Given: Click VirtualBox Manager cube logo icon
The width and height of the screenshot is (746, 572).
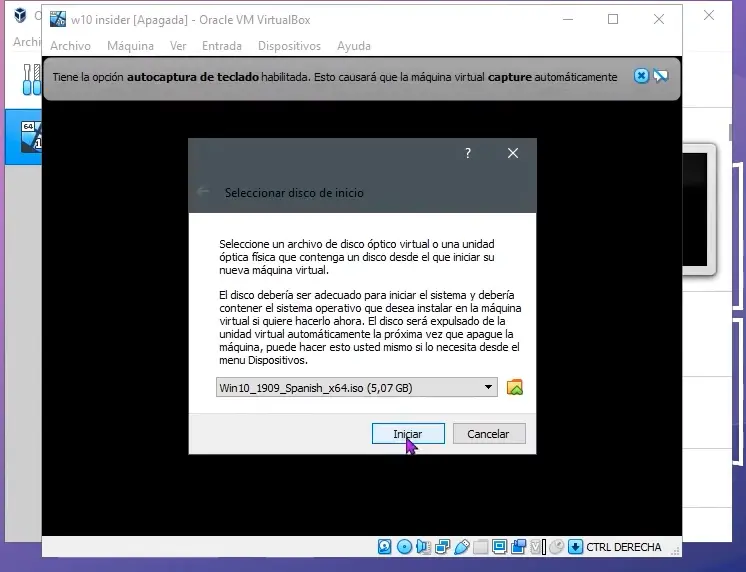Looking at the screenshot, I should [20, 16].
